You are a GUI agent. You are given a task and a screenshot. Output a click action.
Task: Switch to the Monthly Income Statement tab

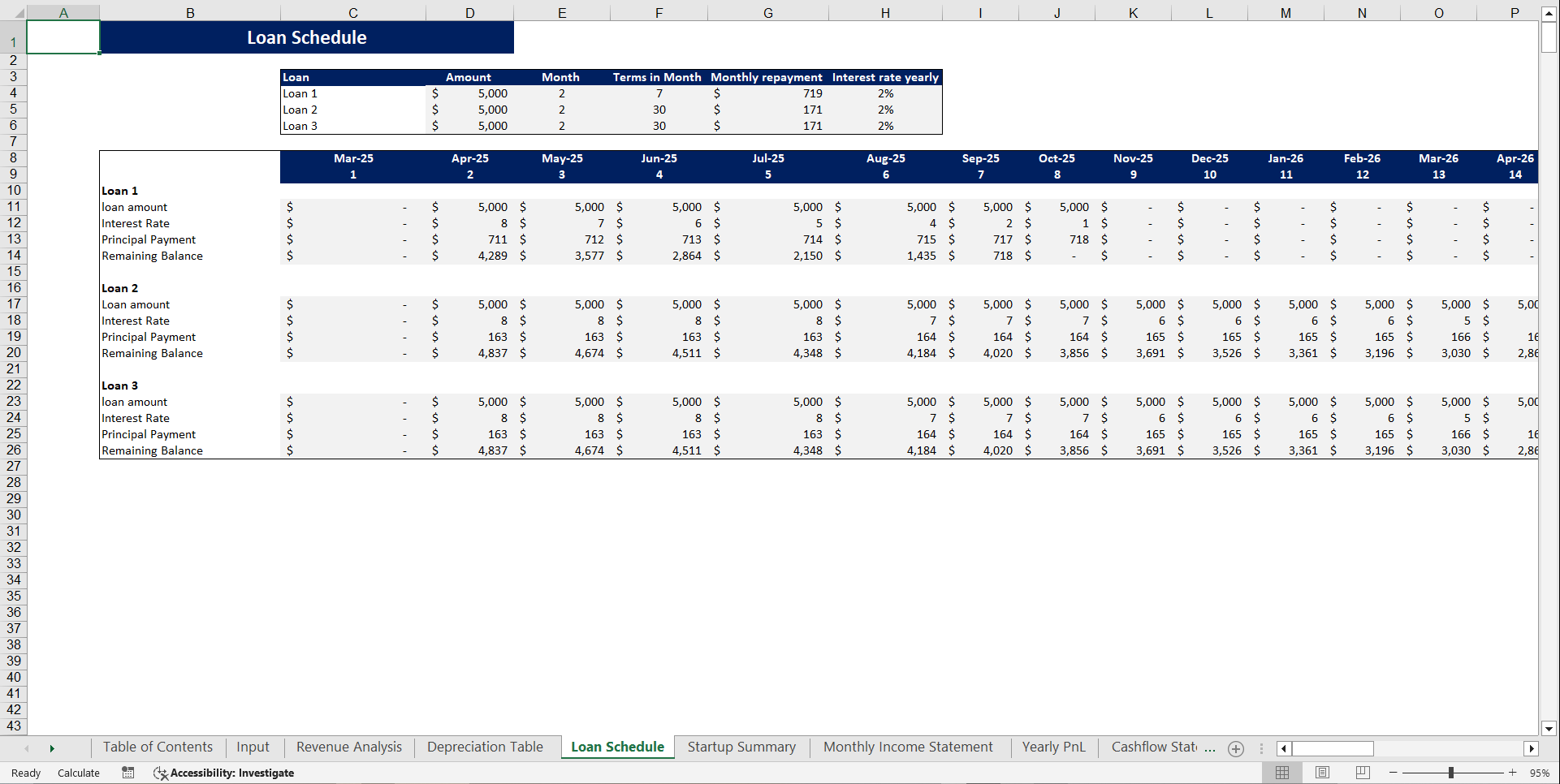(908, 747)
